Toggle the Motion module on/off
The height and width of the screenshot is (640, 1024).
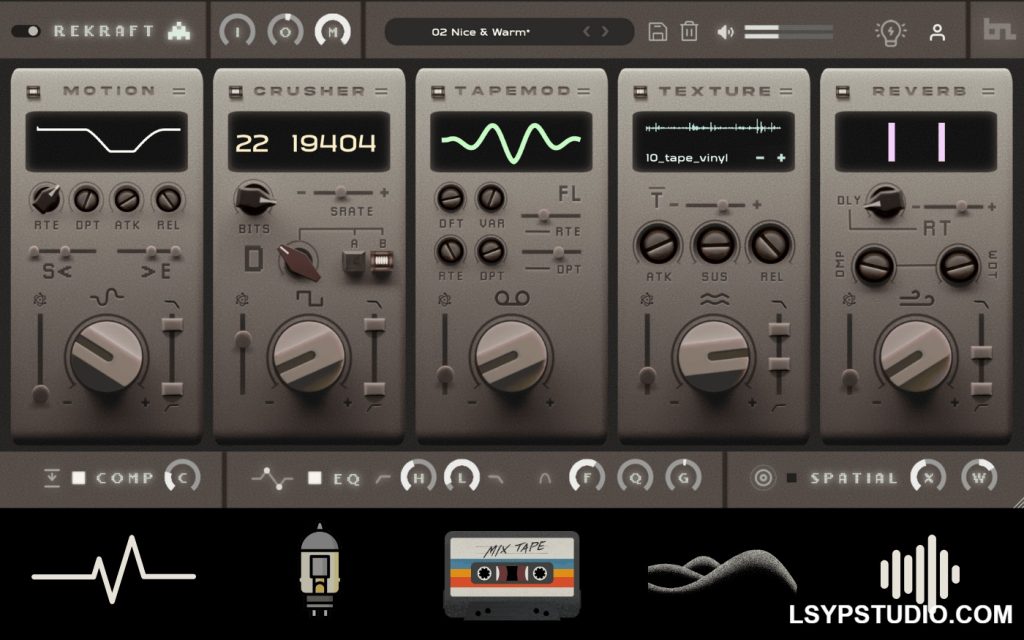(x=33, y=92)
